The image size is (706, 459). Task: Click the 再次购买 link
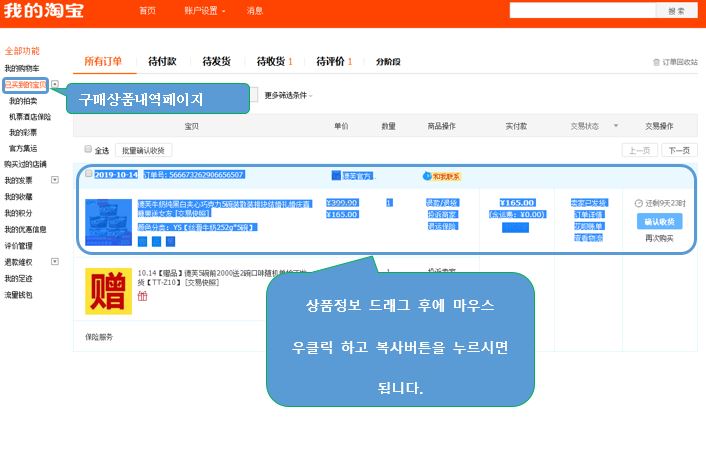click(659, 238)
